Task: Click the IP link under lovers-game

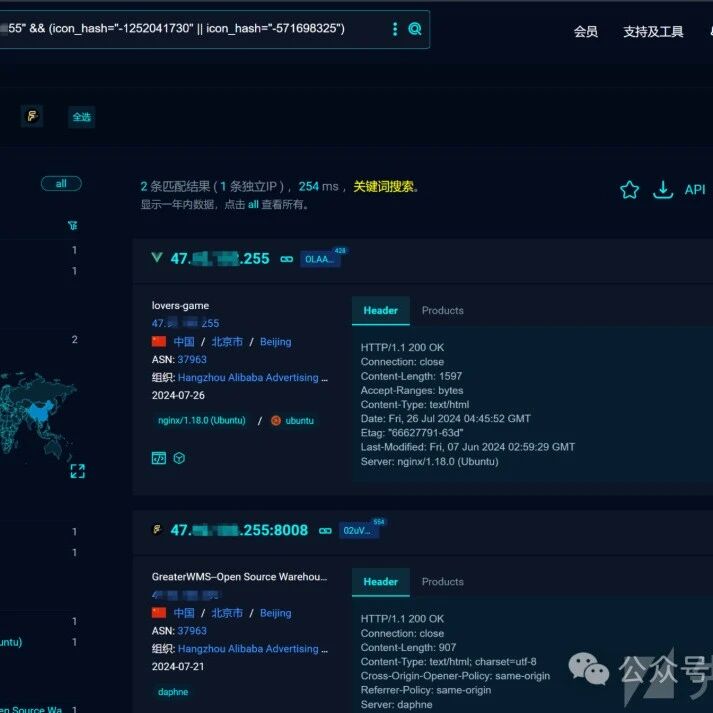Action: [185, 323]
